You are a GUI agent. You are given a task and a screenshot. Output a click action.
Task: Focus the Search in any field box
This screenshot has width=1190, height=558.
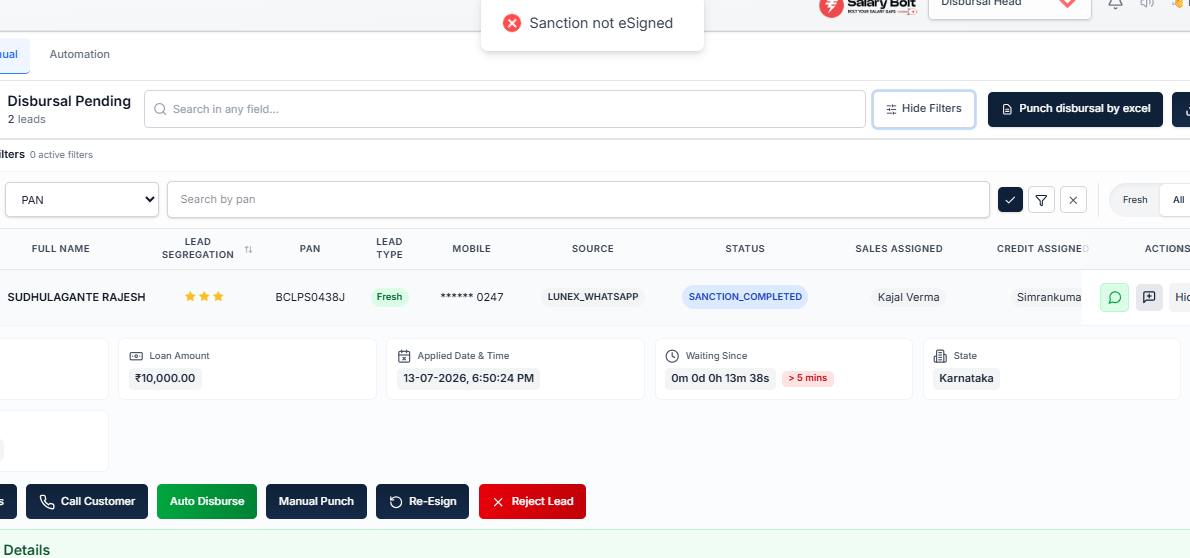click(x=505, y=109)
